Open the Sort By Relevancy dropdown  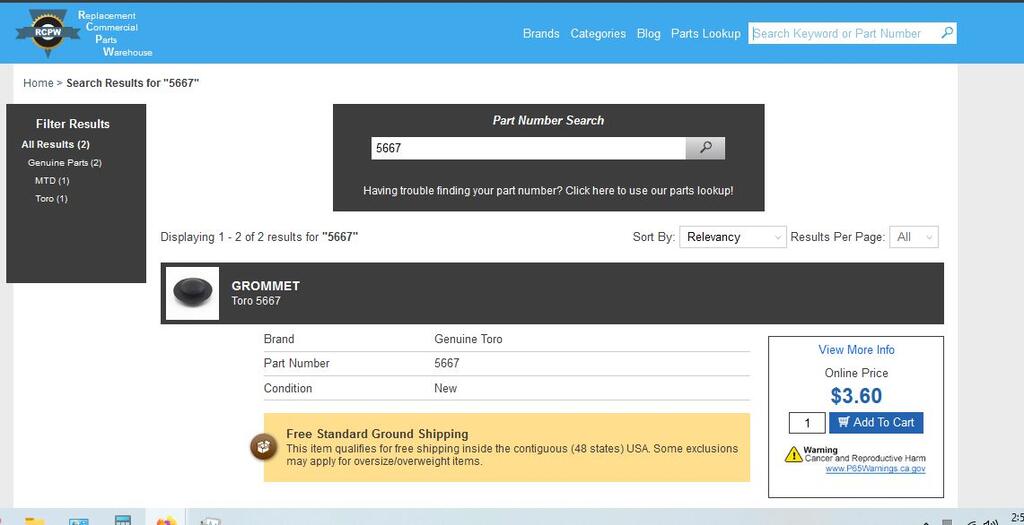[x=733, y=237]
